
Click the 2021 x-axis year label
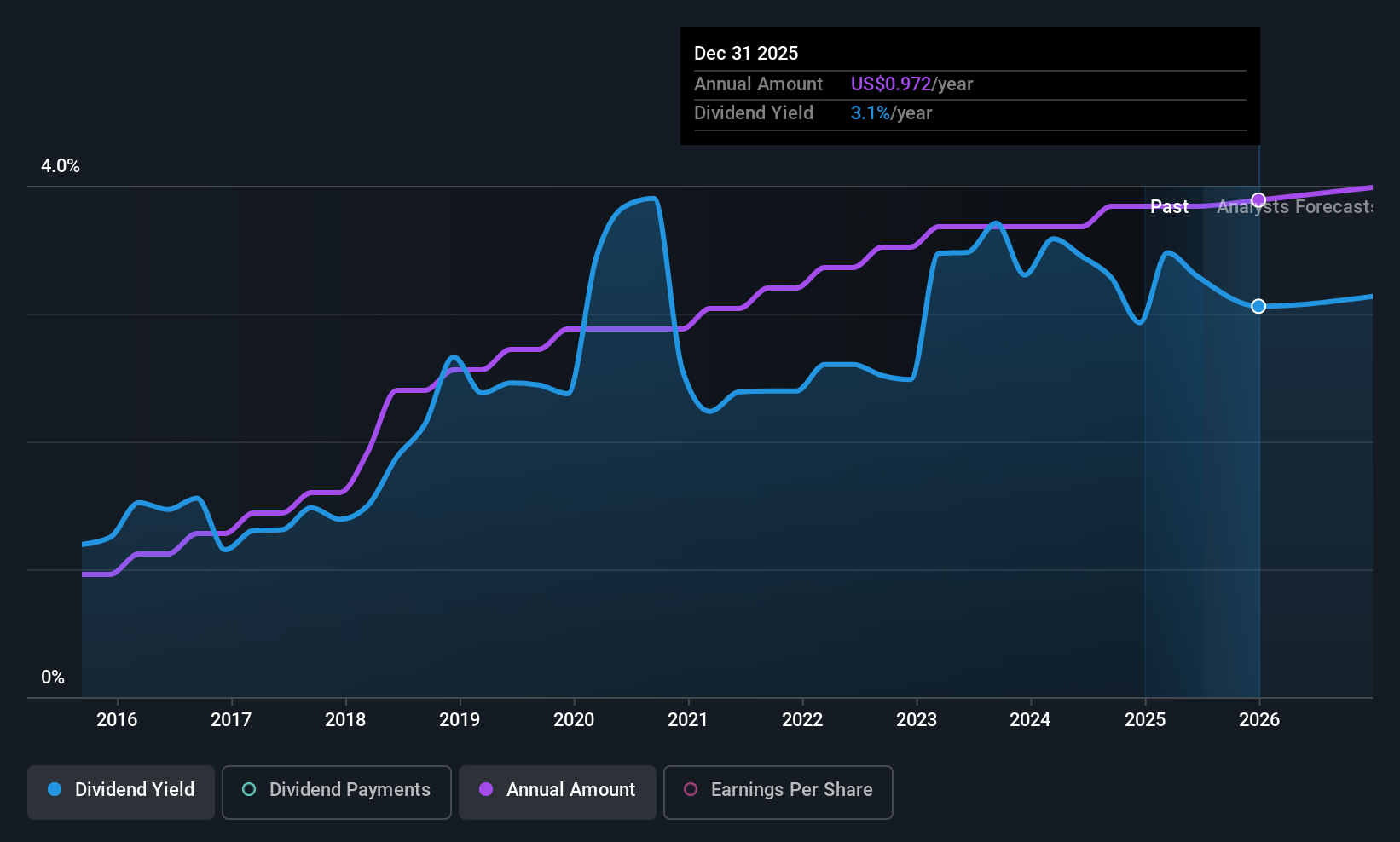tap(688, 719)
